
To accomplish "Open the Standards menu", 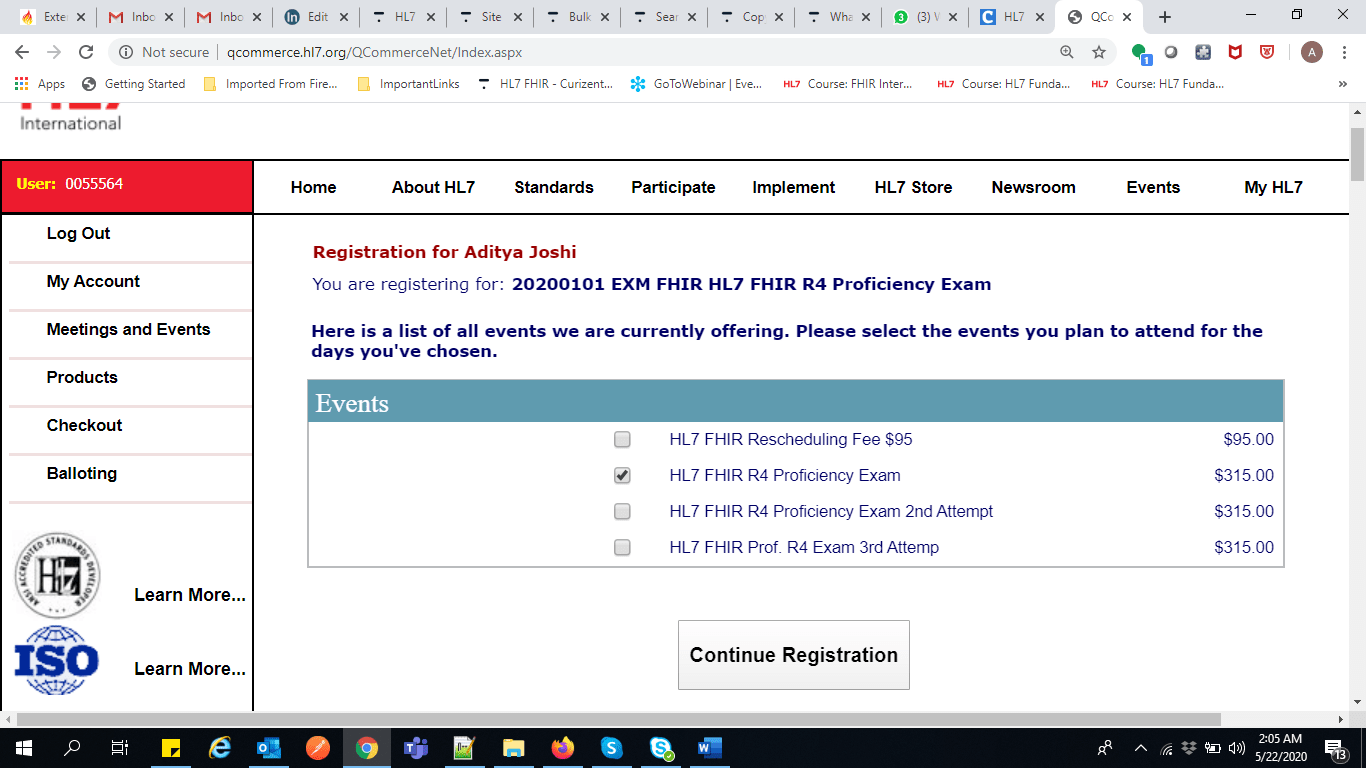I will click(554, 187).
